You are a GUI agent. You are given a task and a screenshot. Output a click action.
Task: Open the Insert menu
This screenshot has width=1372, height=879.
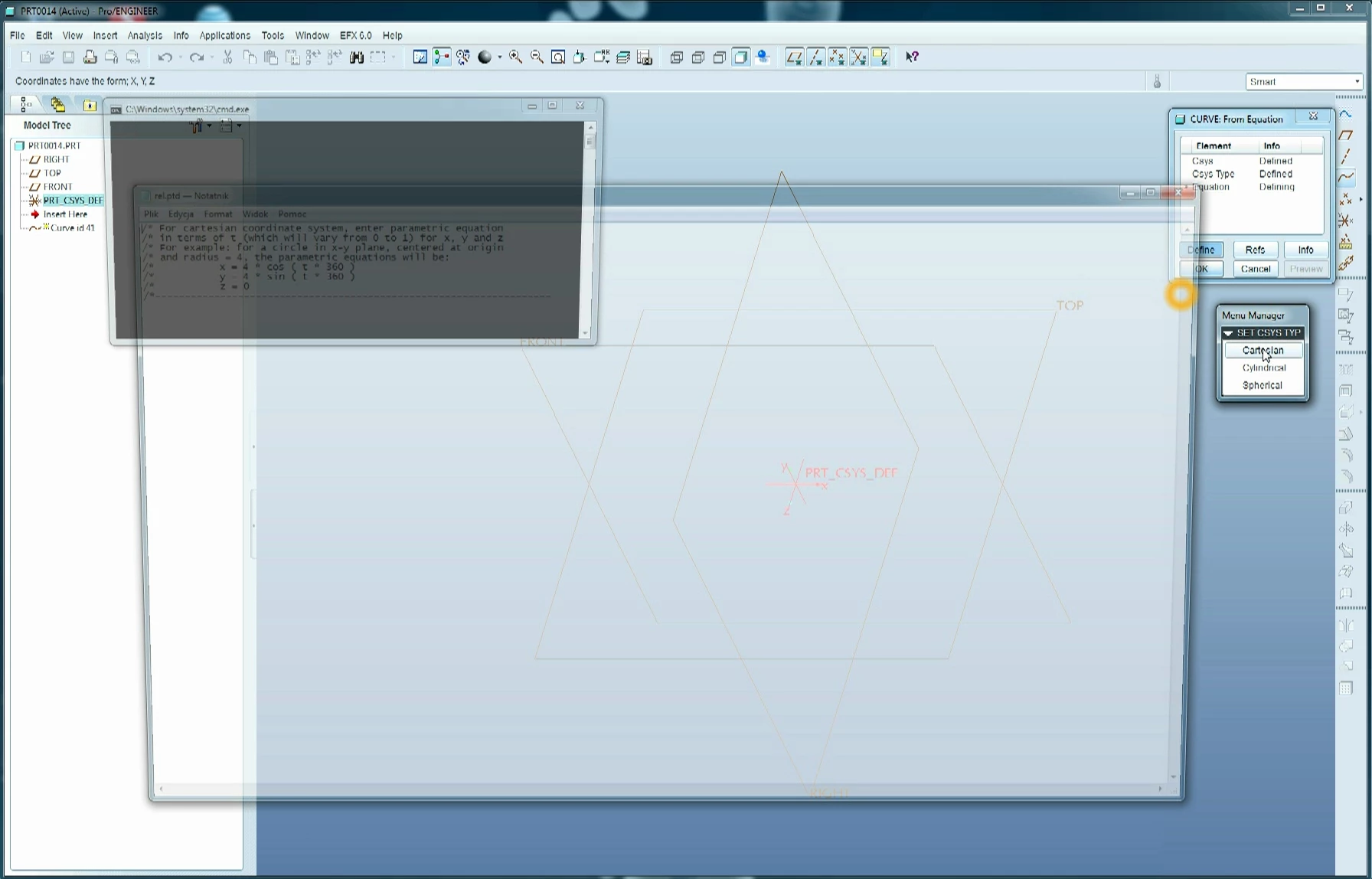coord(105,35)
